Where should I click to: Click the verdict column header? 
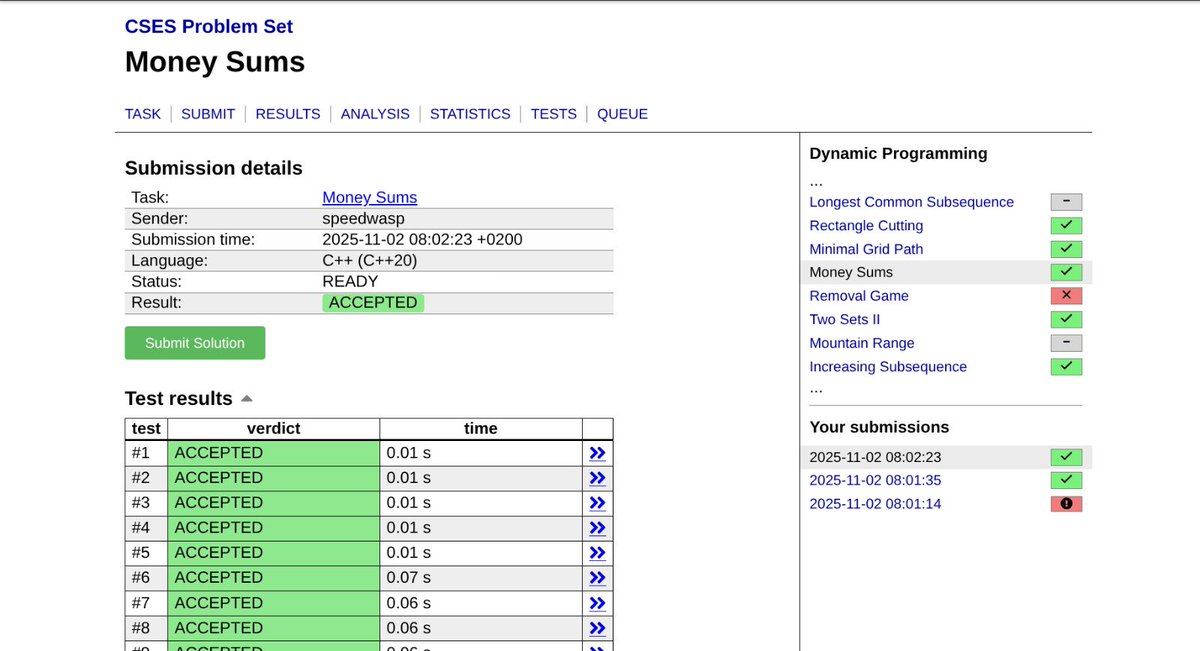tap(273, 429)
